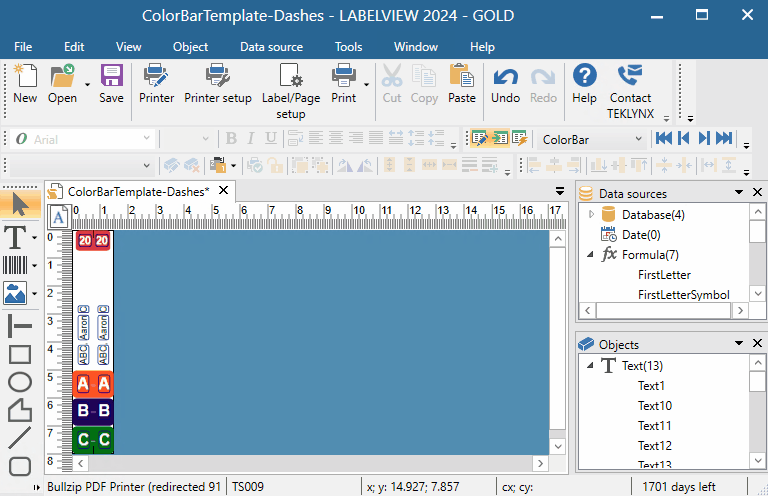768x496 pixels.
Task: Open the Data source menu
Action: pos(271,47)
